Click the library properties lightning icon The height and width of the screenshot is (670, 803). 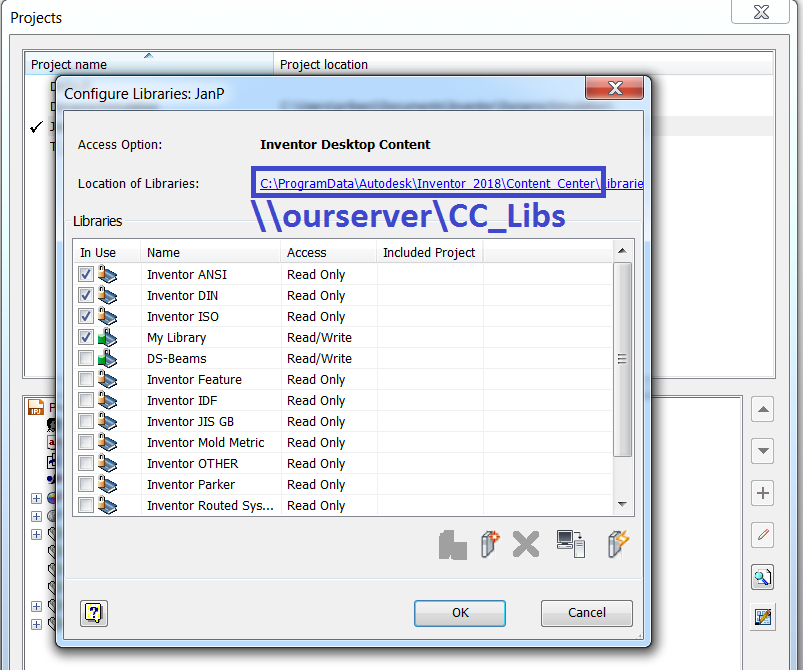pyautogui.click(x=617, y=544)
